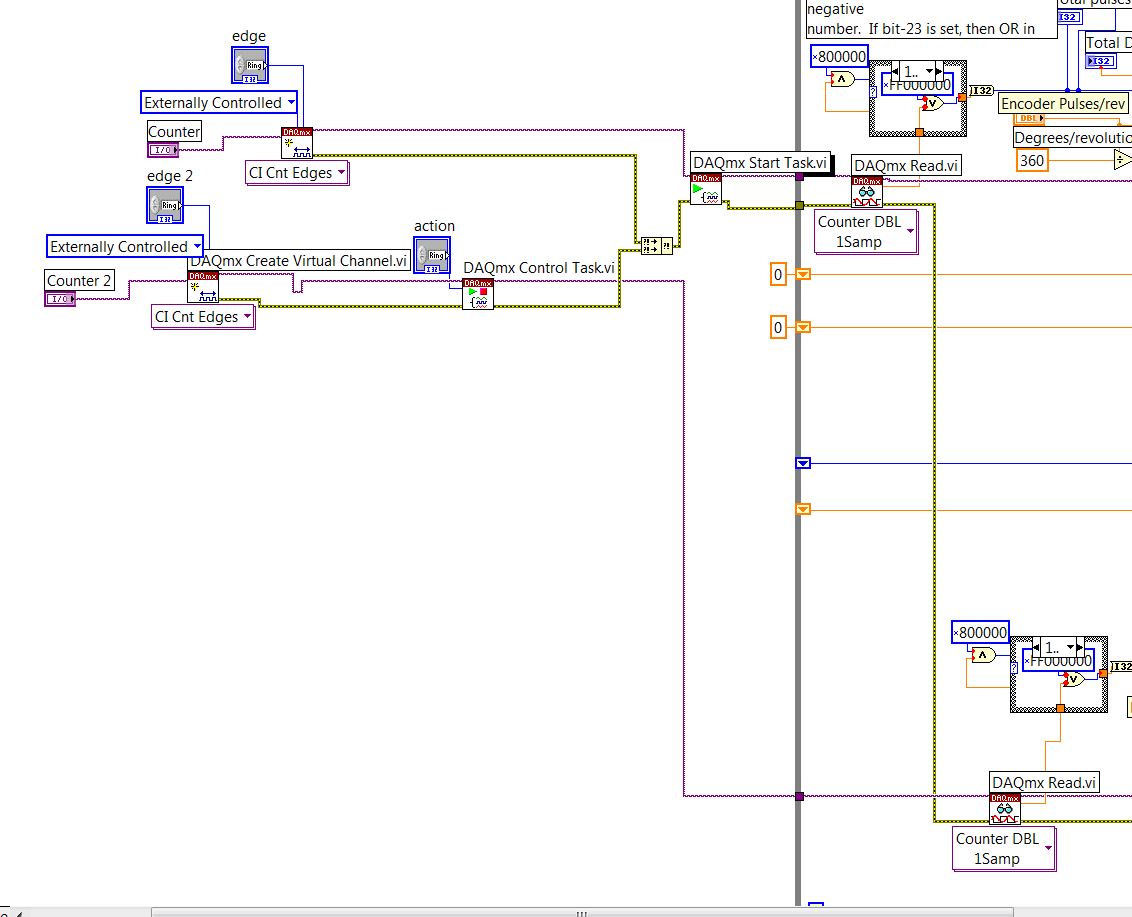Click the DAQmx Create Virtual Channel node for Counter 2

click(x=203, y=287)
